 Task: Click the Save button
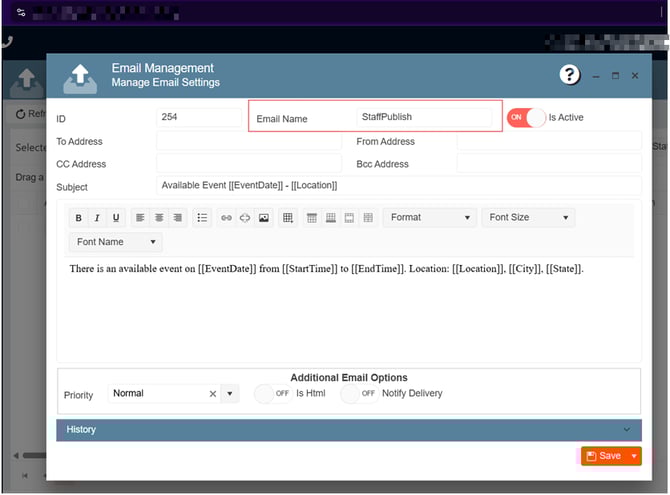[604, 456]
